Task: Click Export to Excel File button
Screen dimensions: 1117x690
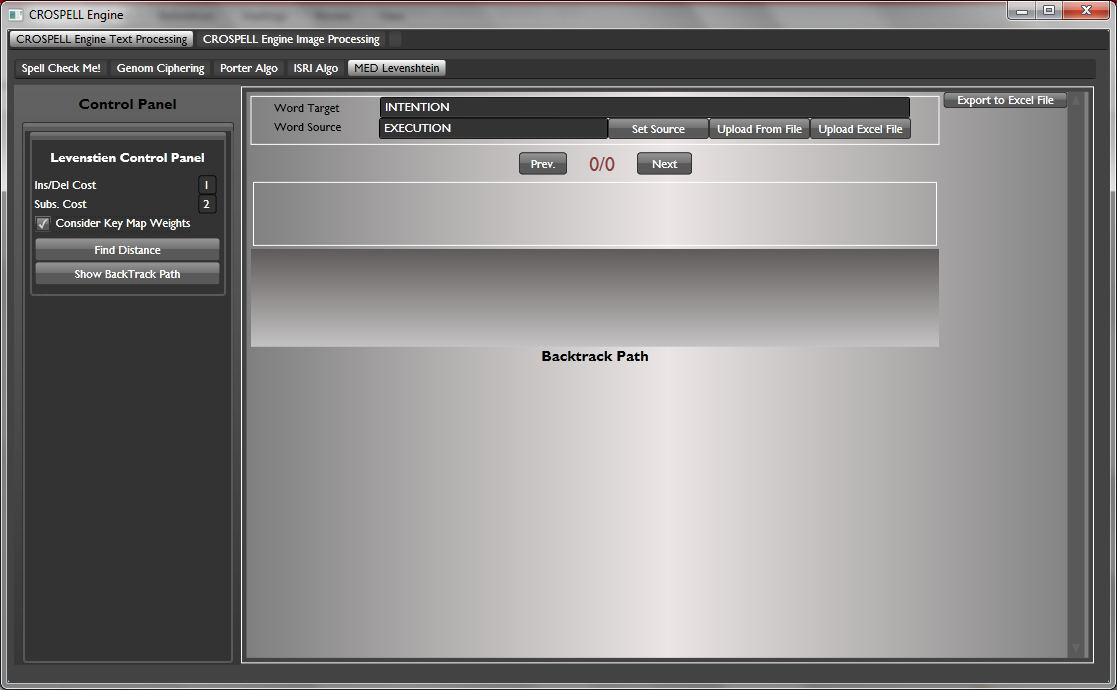Action: [x=1005, y=100]
